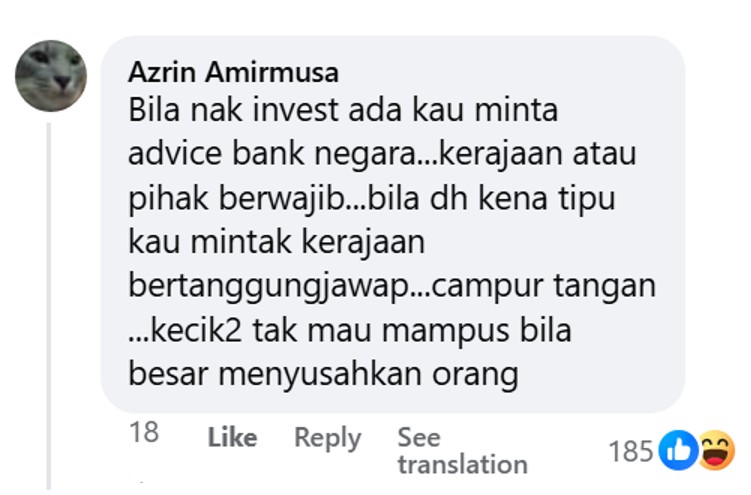View the 185 reactions count
751x495 pixels.
(631, 451)
